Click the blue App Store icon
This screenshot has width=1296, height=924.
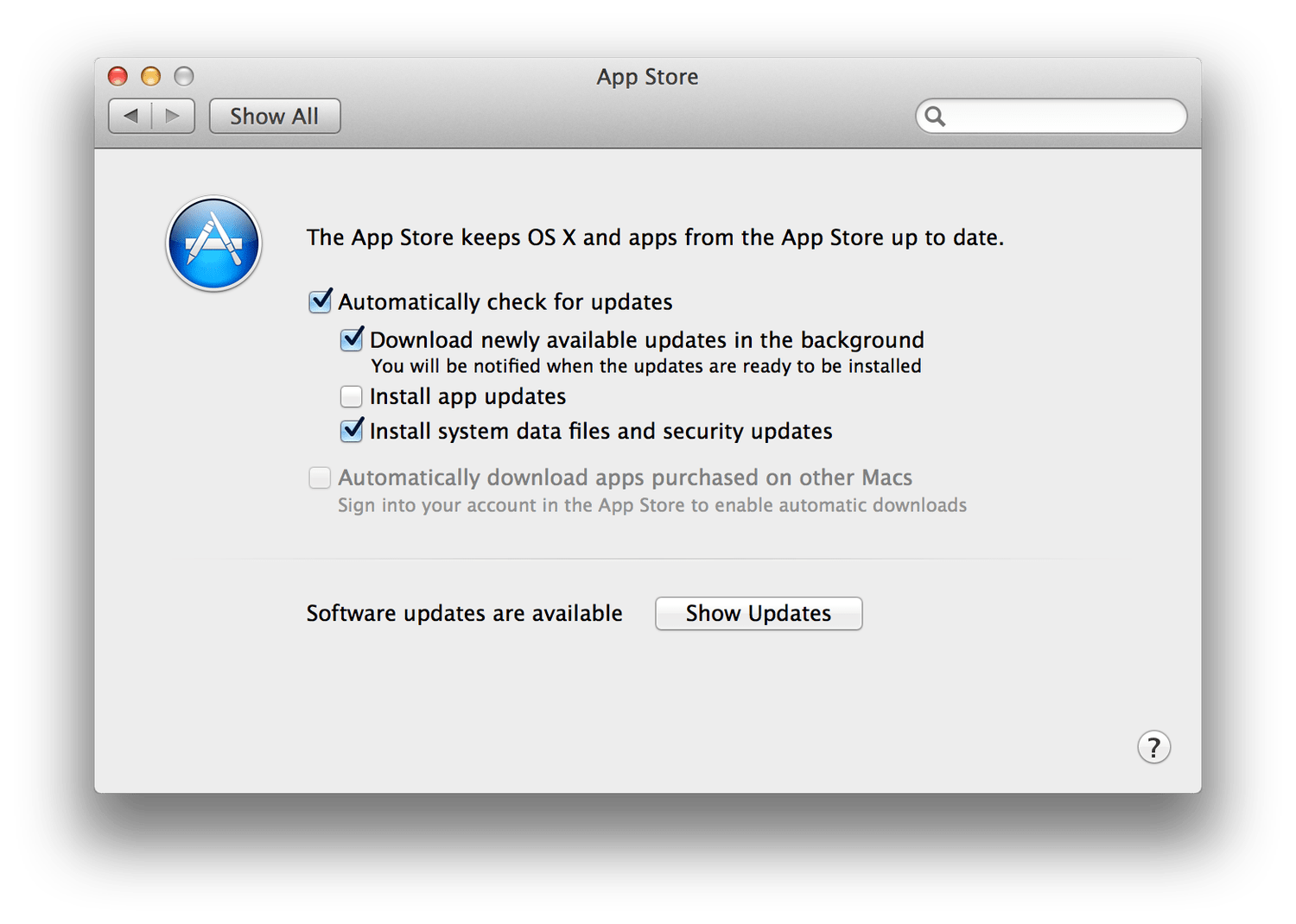tap(213, 244)
